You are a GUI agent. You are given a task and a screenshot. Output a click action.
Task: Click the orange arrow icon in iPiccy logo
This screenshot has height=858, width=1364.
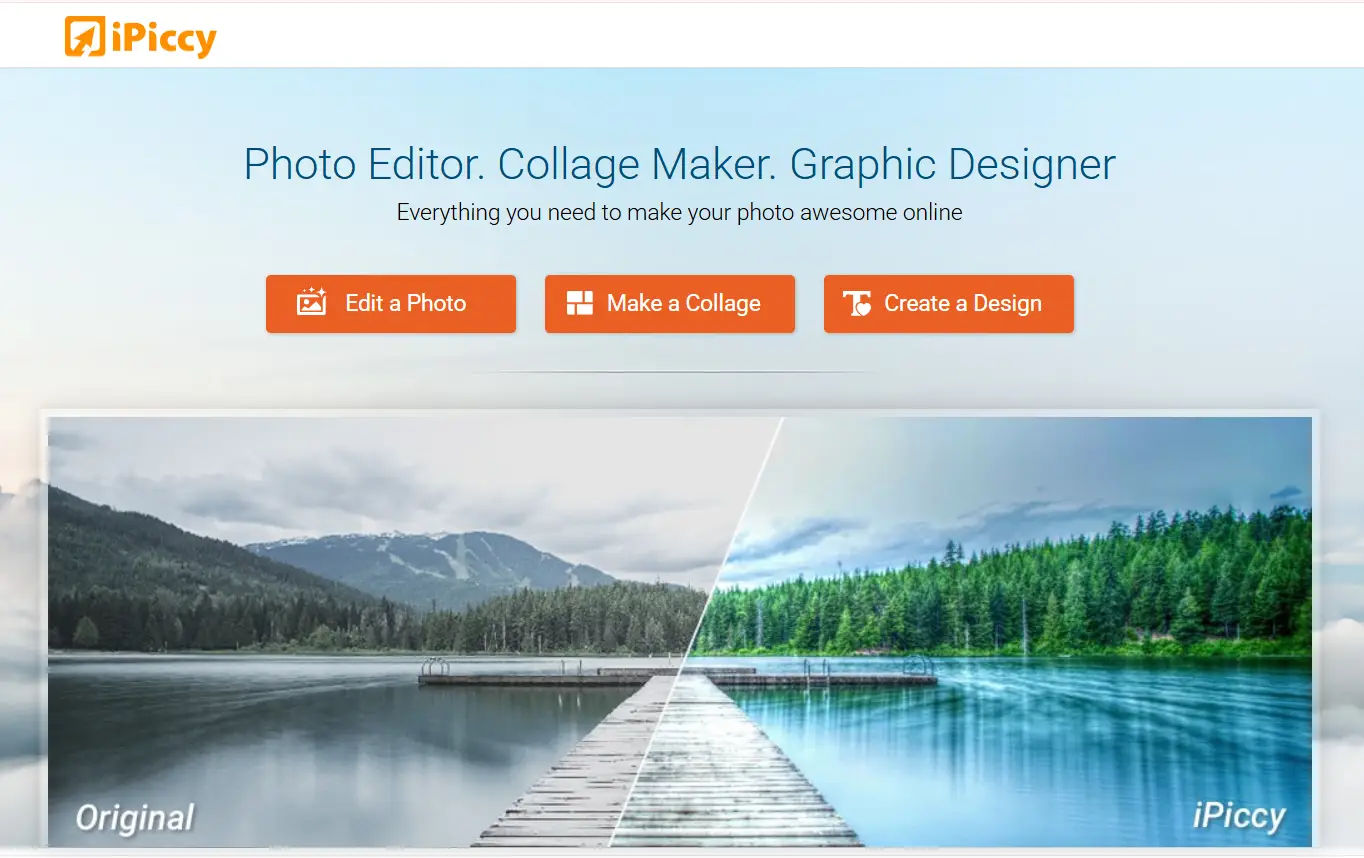point(85,37)
